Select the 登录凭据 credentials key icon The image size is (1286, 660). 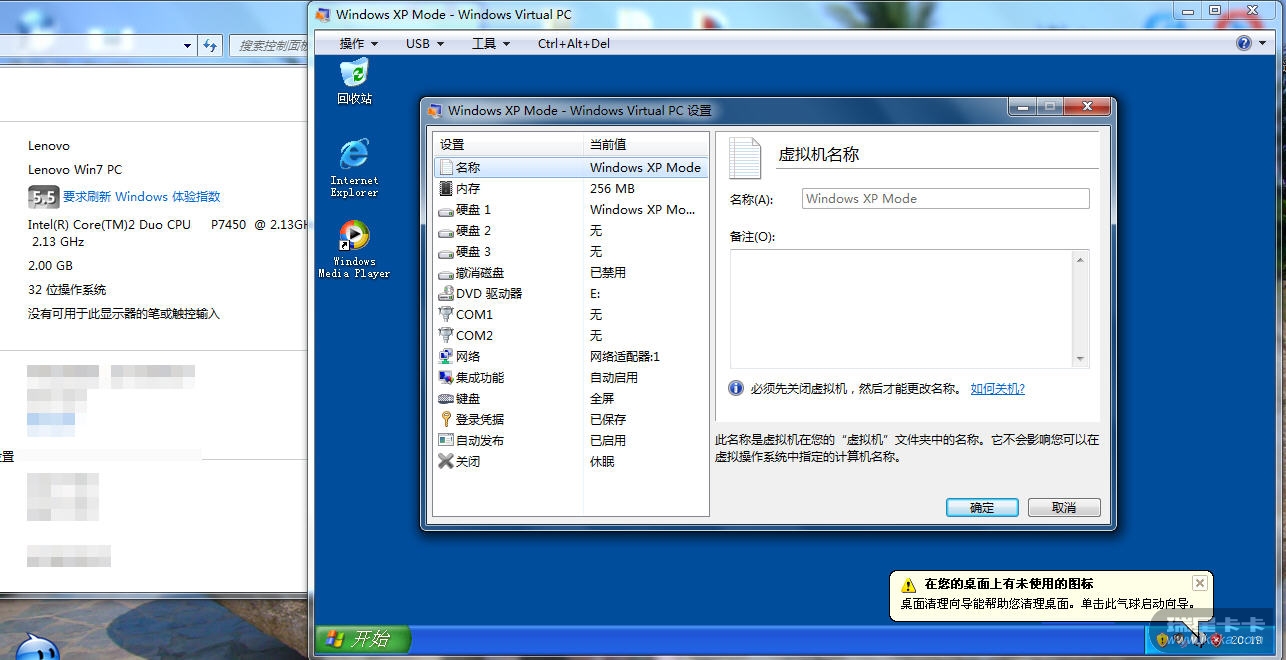point(446,420)
